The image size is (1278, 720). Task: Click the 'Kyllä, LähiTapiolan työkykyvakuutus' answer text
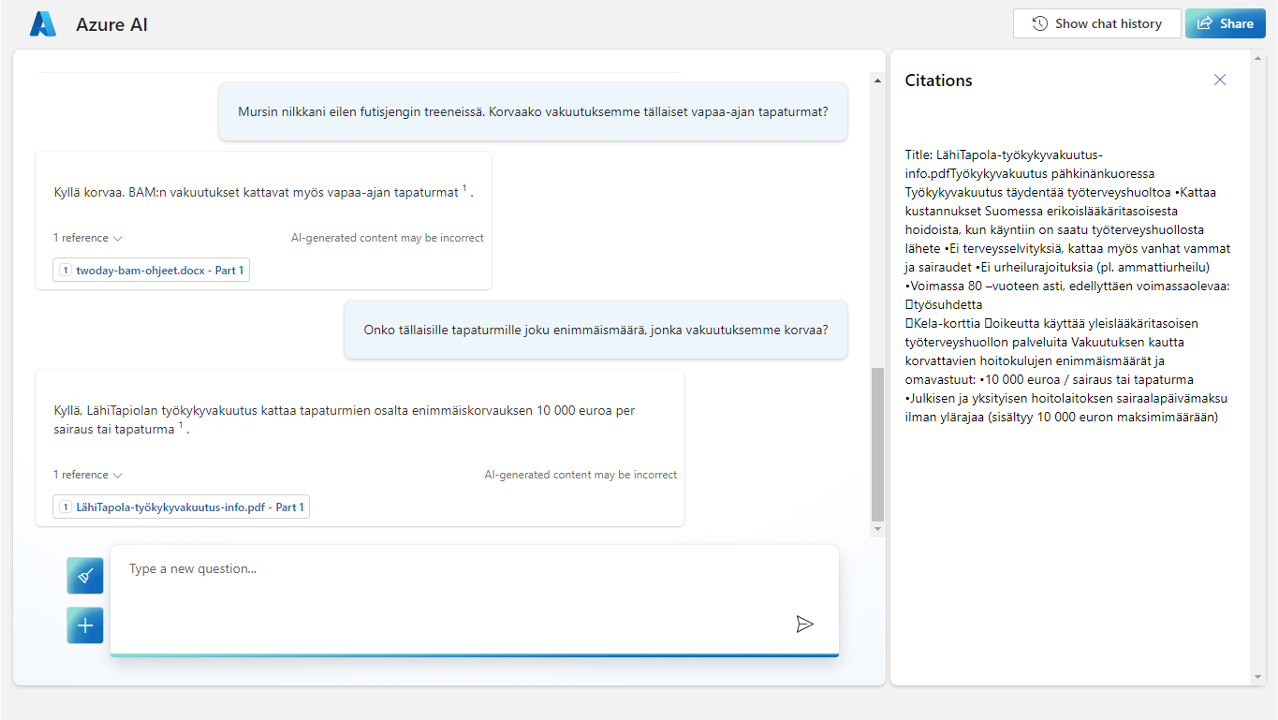pyautogui.click(x=344, y=419)
